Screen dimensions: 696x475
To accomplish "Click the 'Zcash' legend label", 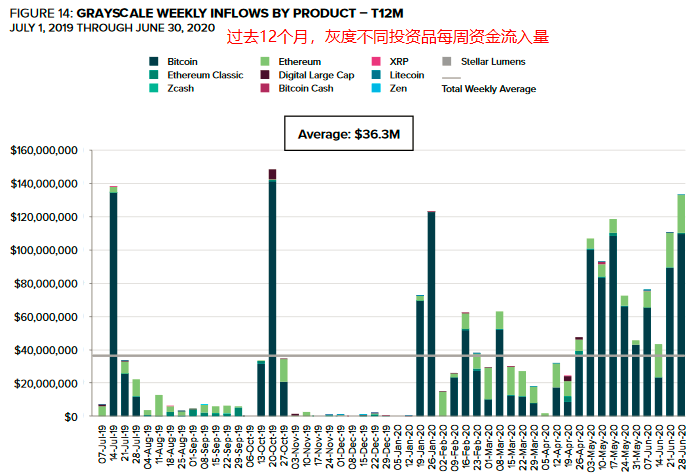I will tap(181, 88).
